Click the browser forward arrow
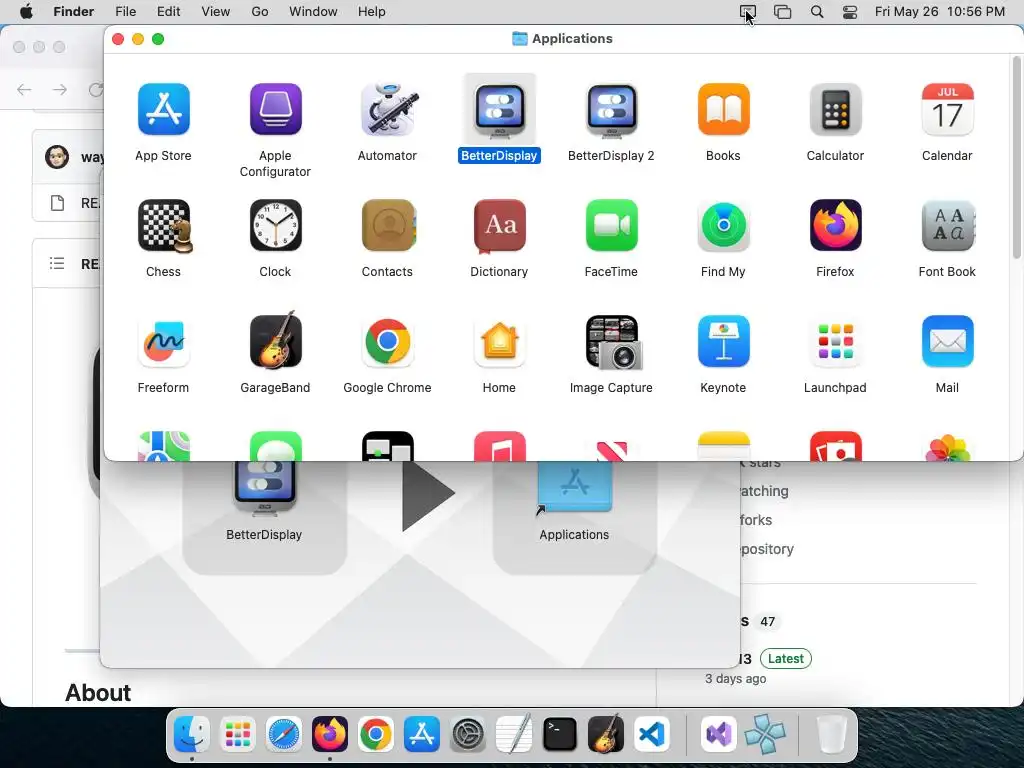 (x=59, y=89)
